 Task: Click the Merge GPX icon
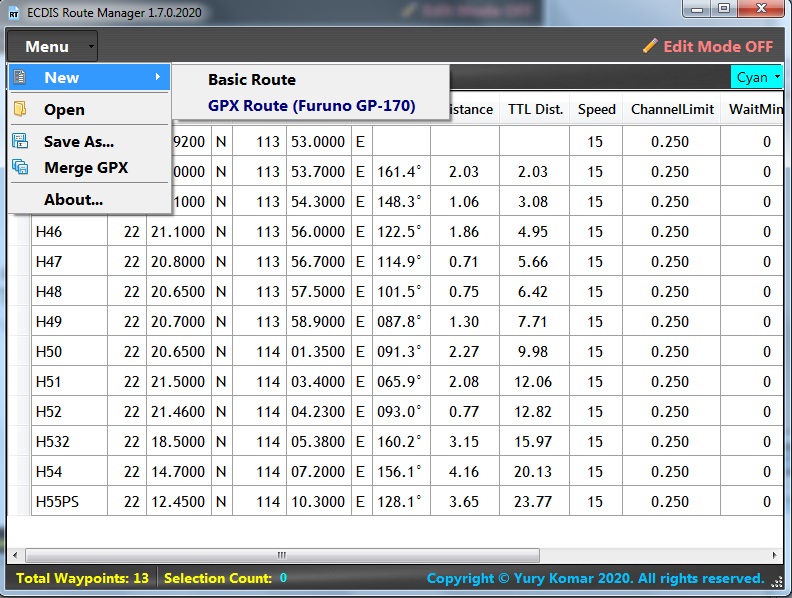click(x=20, y=167)
